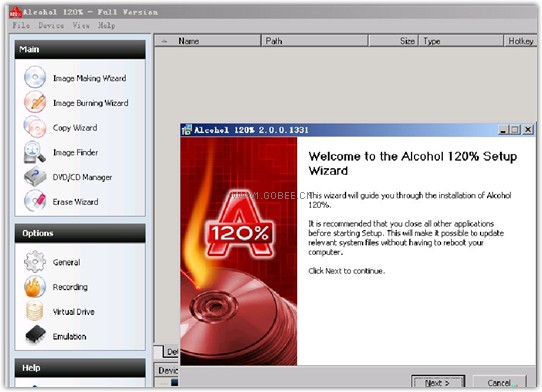Start the Erase Wizard icon
The height and width of the screenshot is (392, 542).
click(x=35, y=201)
